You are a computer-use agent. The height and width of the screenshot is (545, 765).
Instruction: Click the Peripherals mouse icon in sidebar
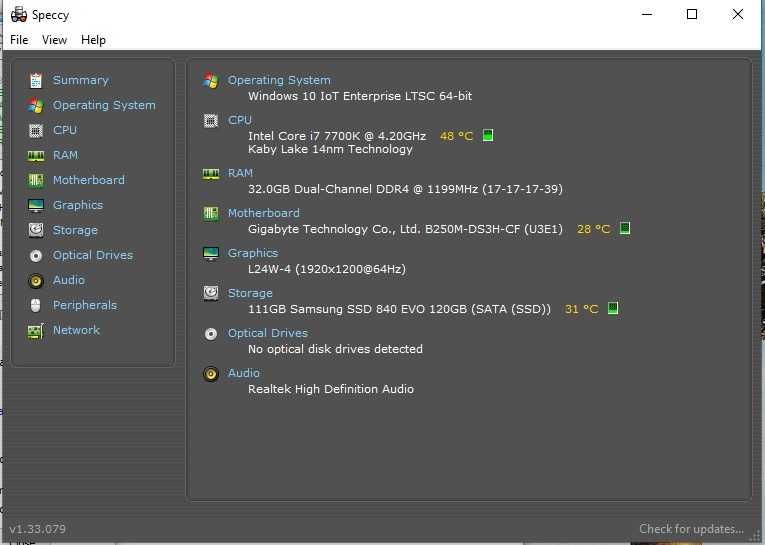[x=36, y=305]
